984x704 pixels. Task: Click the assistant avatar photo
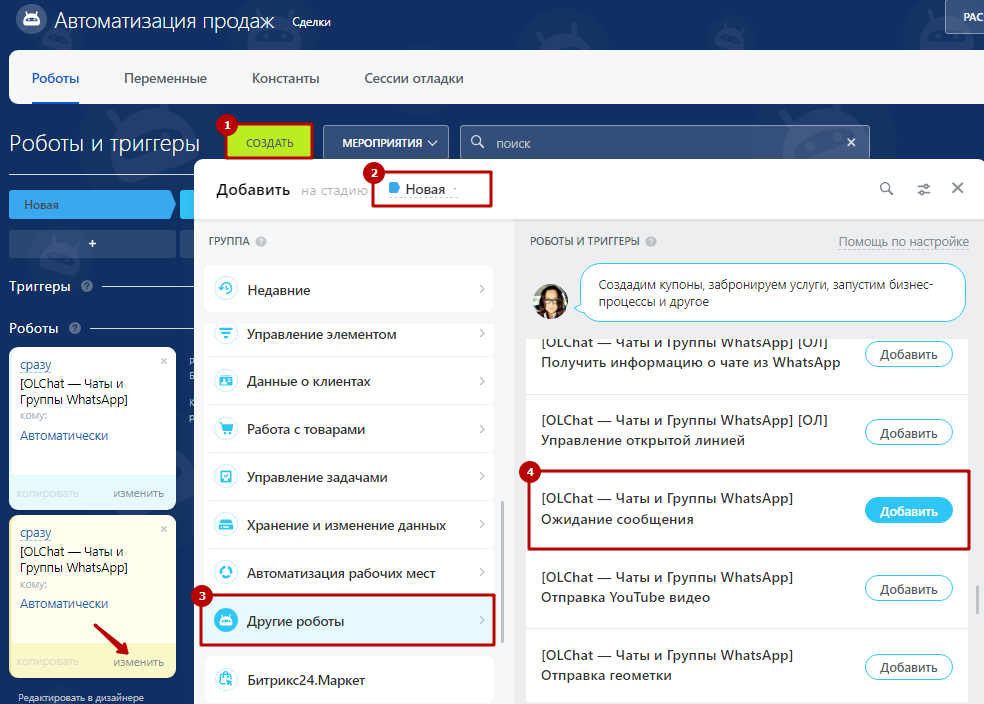click(x=550, y=300)
